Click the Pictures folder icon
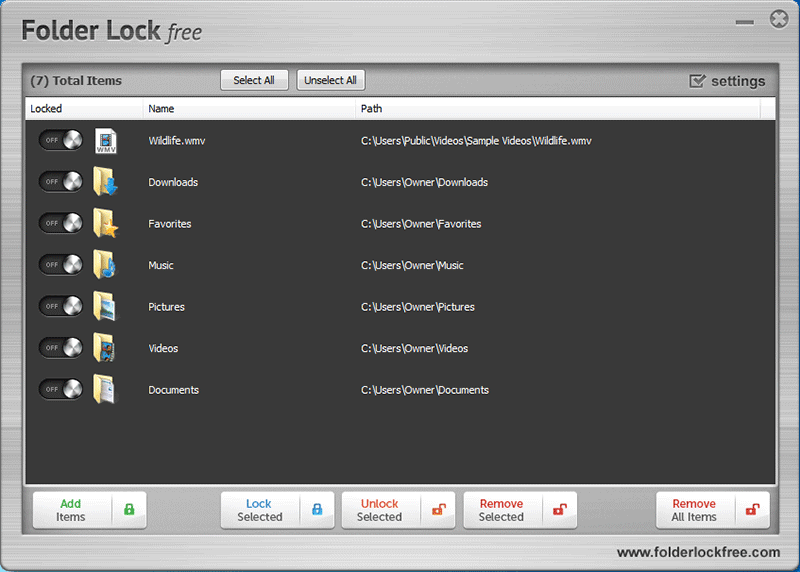Viewport: 800px width, 572px height. point(104,306)
